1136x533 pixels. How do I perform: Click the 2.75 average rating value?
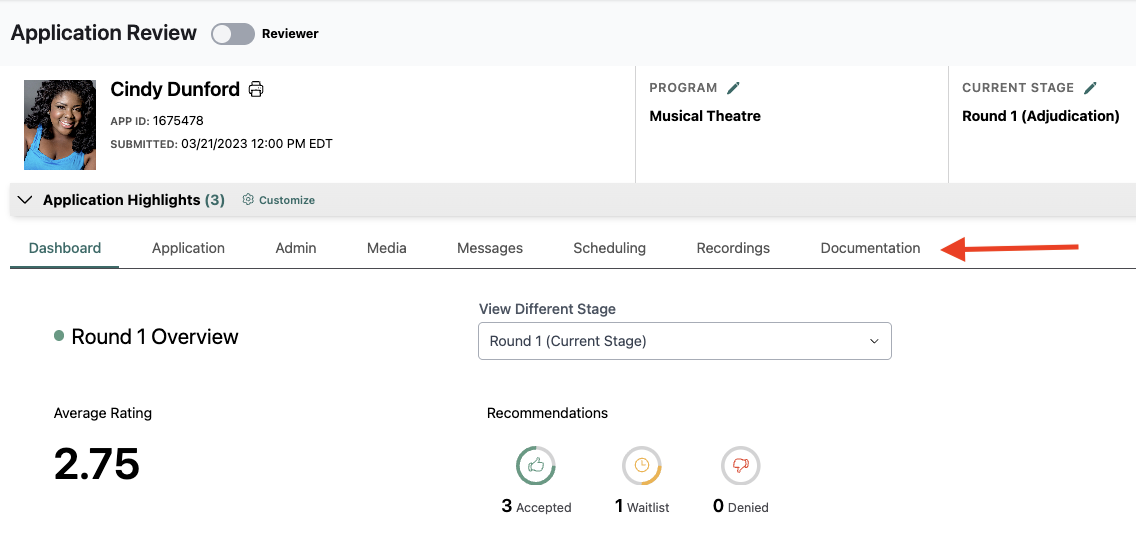pyautogui.click(x=96, y=464)
